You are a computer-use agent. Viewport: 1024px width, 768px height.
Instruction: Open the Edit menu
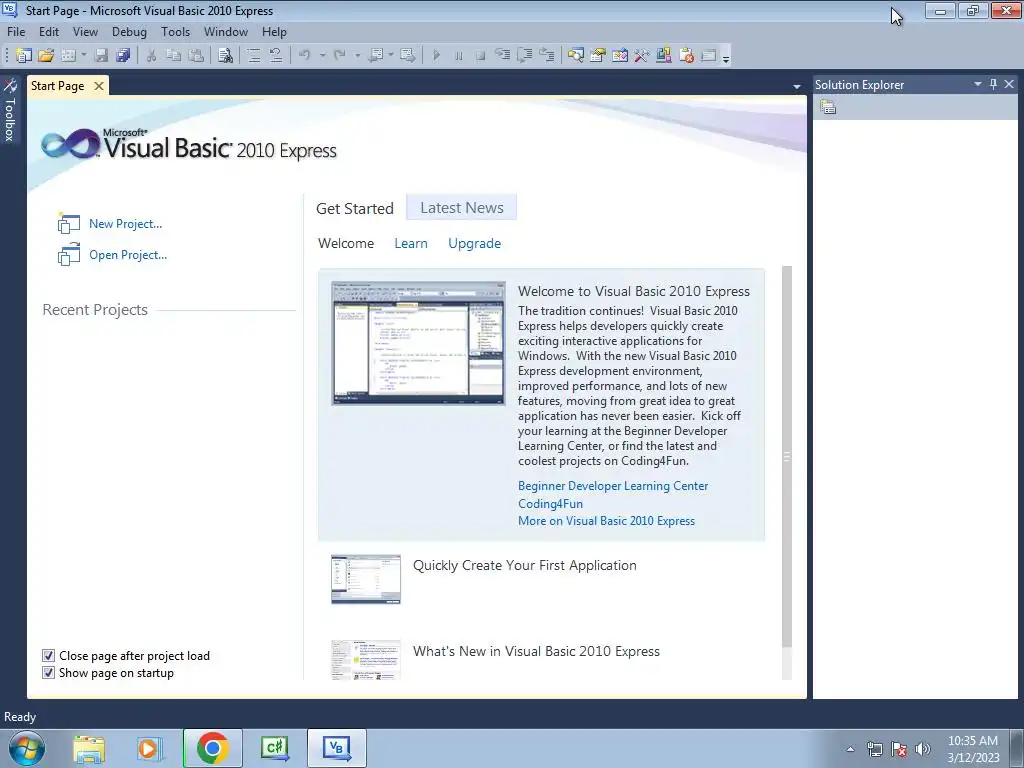point(49,31)
